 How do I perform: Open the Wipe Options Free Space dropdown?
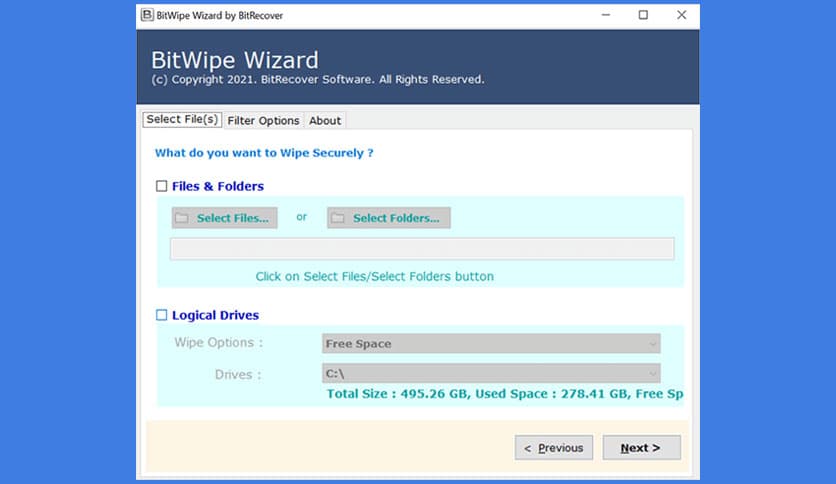[x=491, y=344]
